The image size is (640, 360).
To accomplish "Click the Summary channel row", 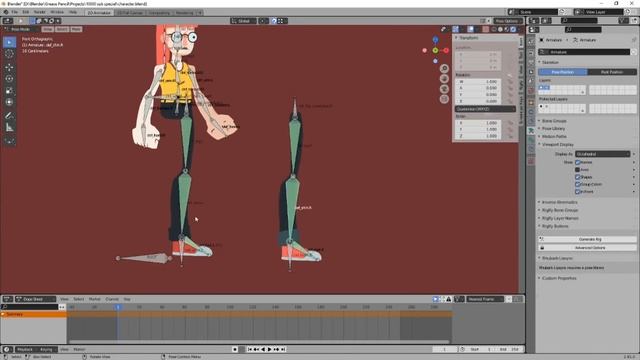I will click(33, 314).
